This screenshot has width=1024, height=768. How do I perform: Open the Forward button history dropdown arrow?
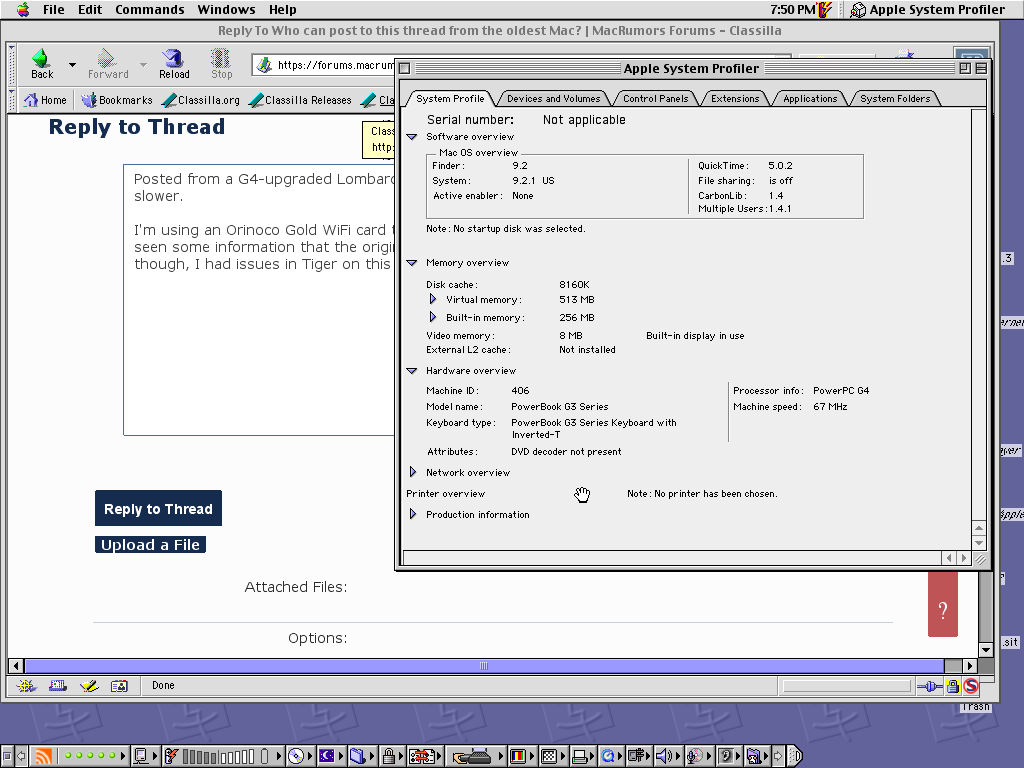(x=143, y=65)
